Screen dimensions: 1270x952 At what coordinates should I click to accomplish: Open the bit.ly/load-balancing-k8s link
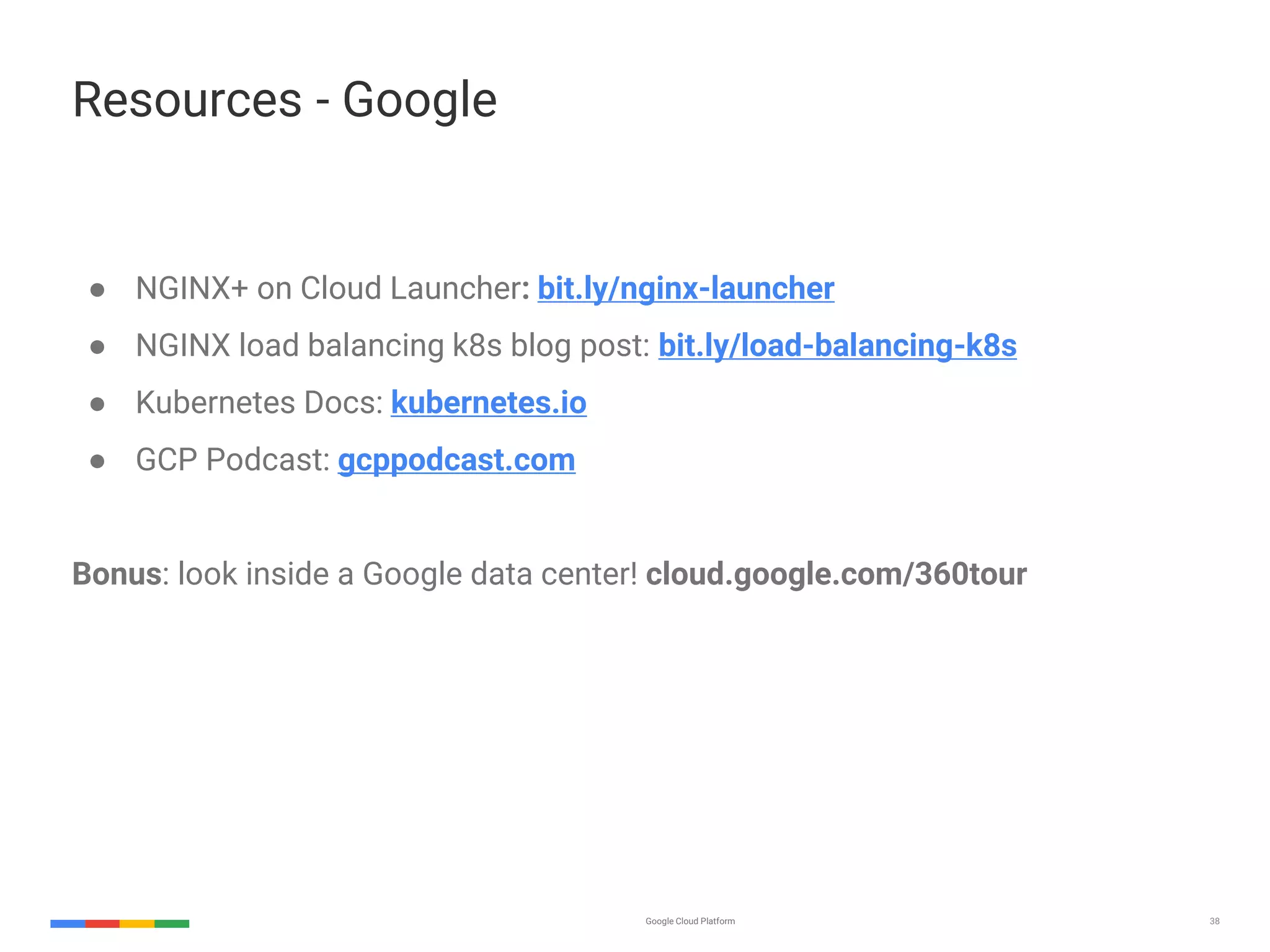[x=837, y=346]
